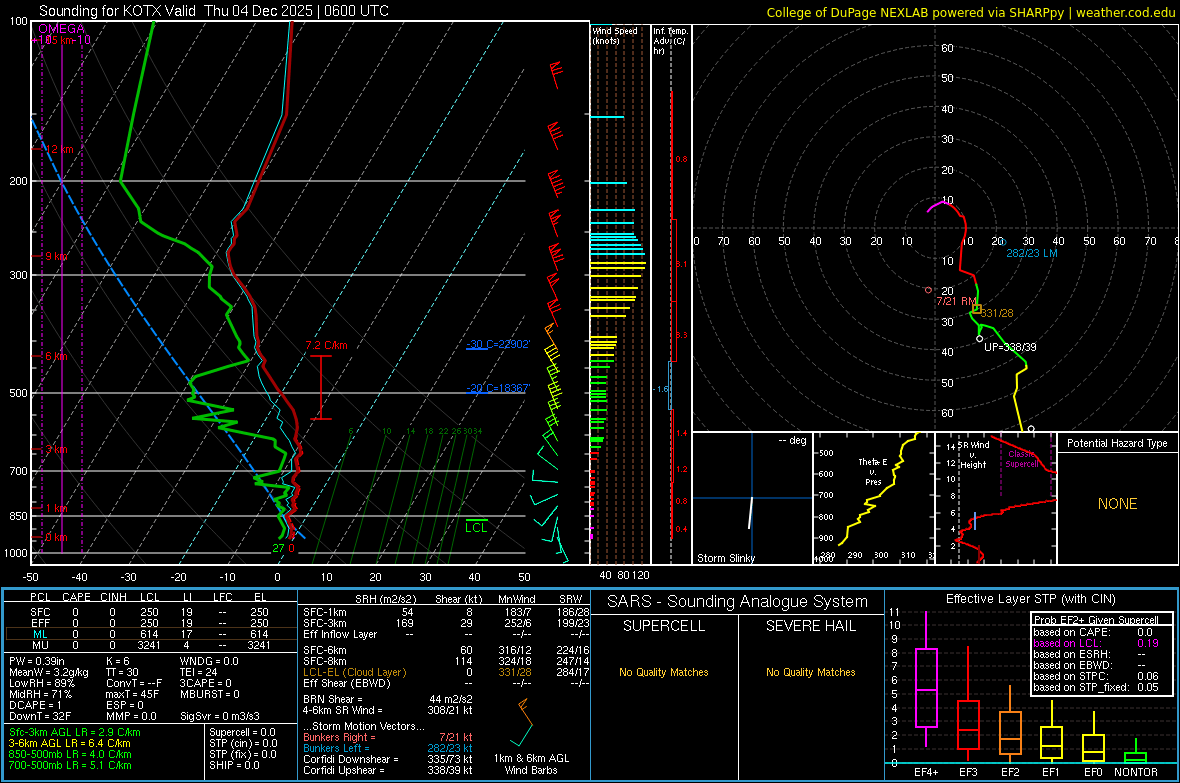
Task: Click the '282/23 LM' hodograph label
Action: point(1032,253)
